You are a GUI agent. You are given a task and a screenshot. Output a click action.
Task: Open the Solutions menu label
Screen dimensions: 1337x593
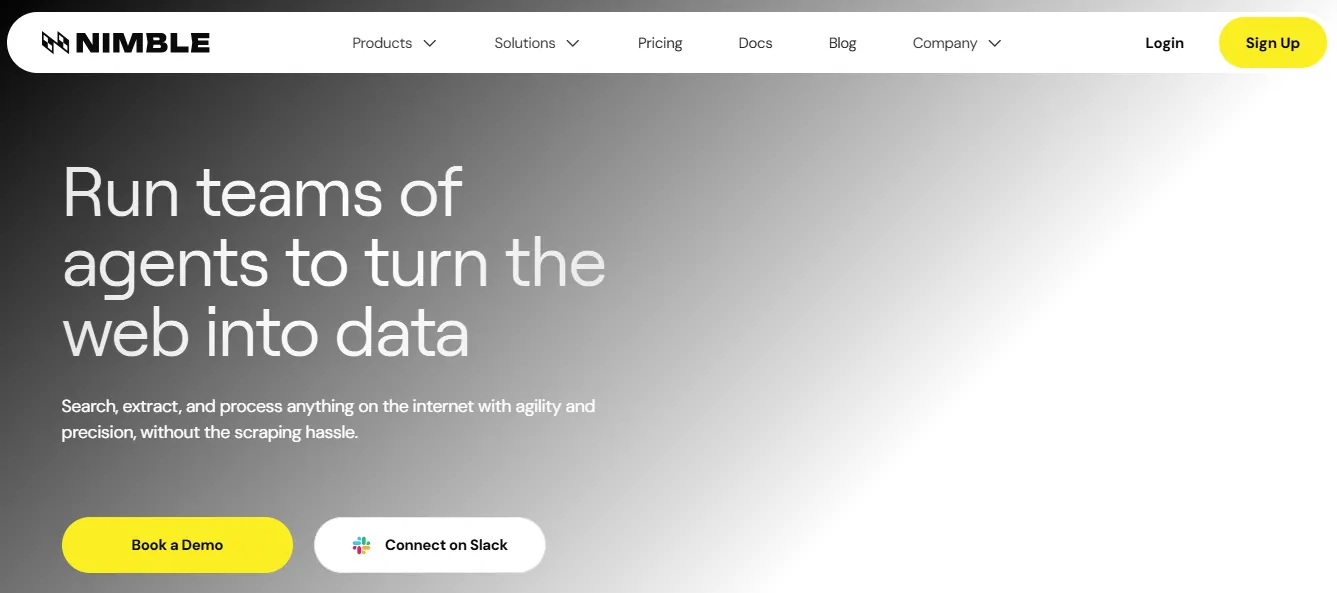[524, 43]
